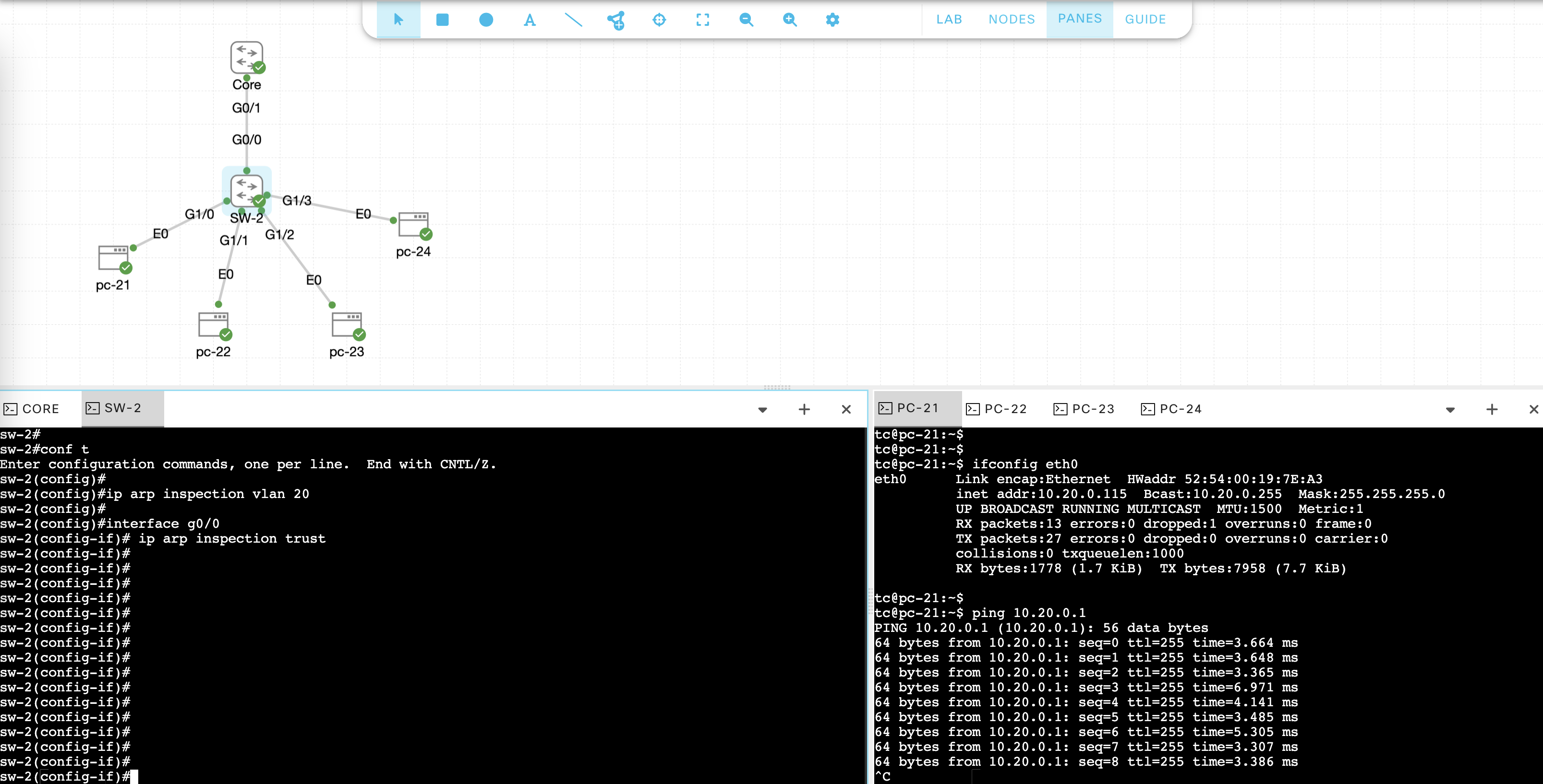Add a new tab in left pane
This screenshot has width=1543, height=784.
pos(804,409)
